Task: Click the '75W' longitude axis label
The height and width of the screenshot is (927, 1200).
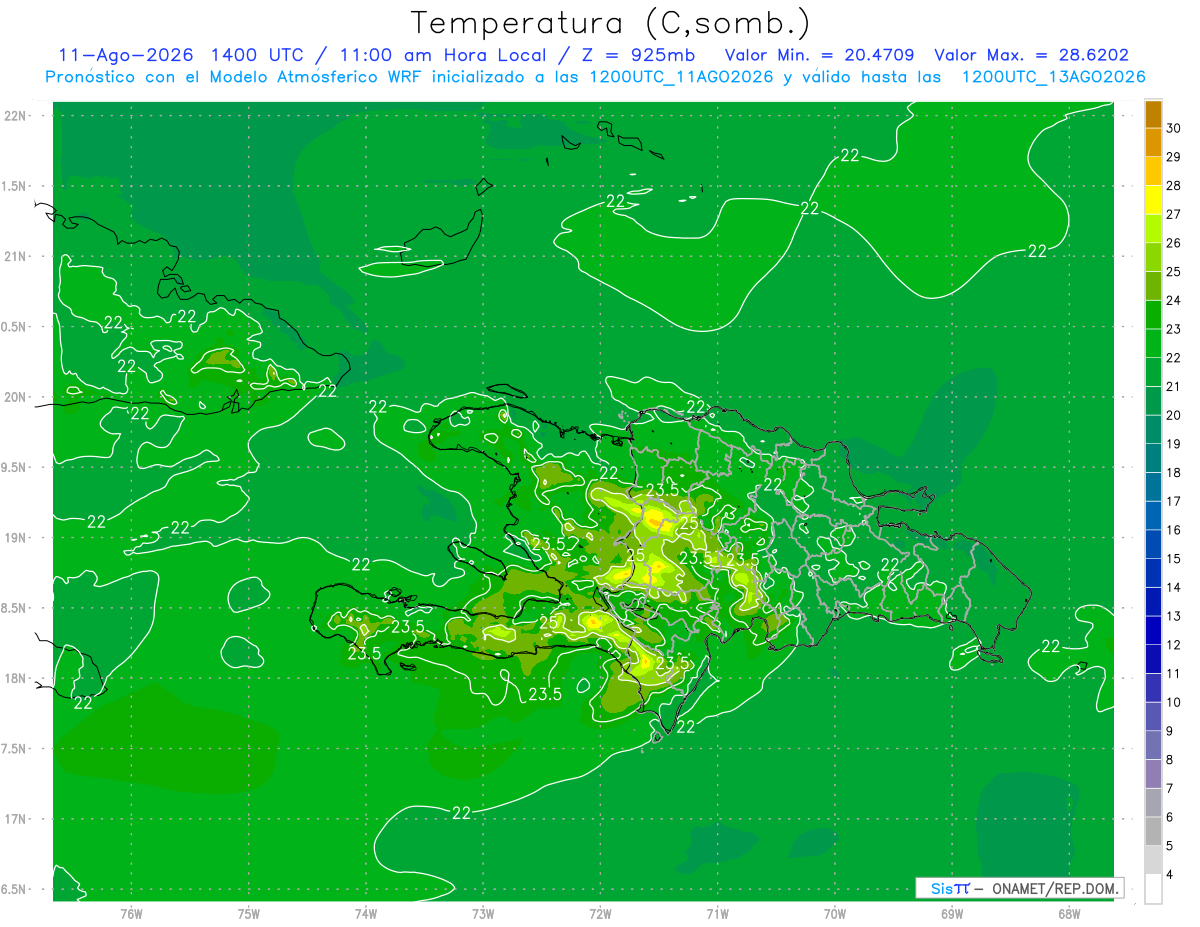Action: [x=249, y=913]
